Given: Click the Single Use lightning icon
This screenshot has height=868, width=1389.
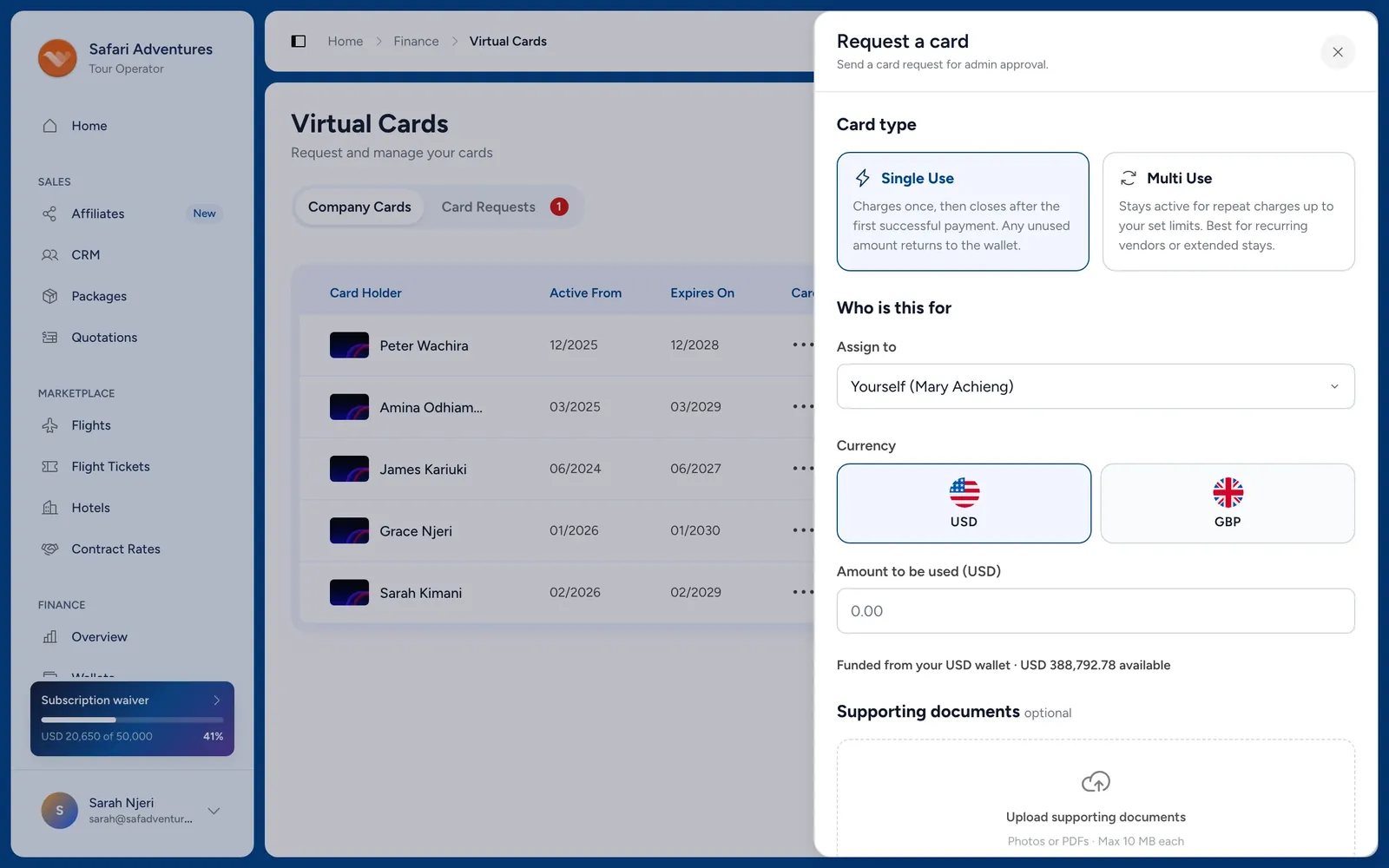Looking at the screenshot, I should [x=863, y=178].
